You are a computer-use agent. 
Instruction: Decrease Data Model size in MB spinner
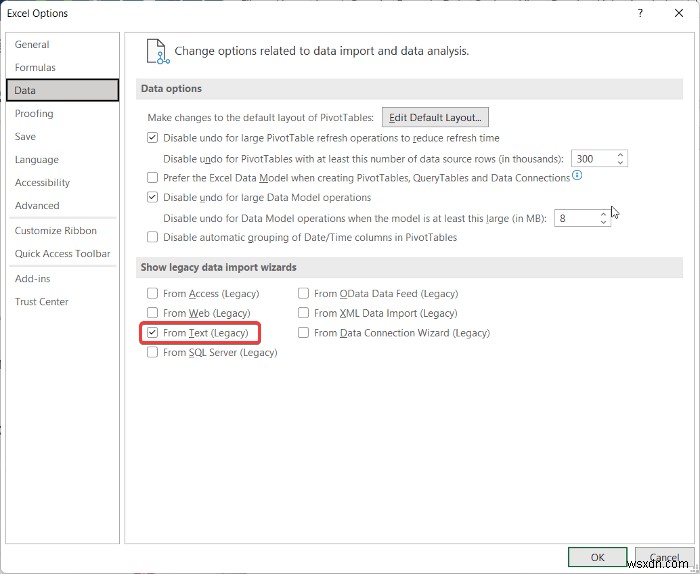[x=603, y=221]
